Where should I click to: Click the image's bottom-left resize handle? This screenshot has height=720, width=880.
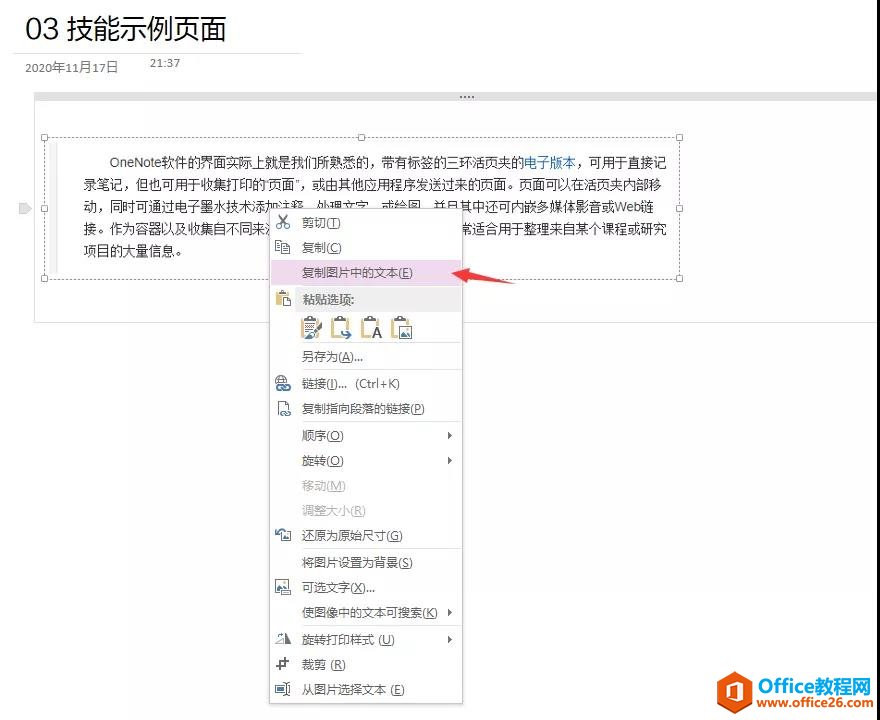tap(44, 278)
